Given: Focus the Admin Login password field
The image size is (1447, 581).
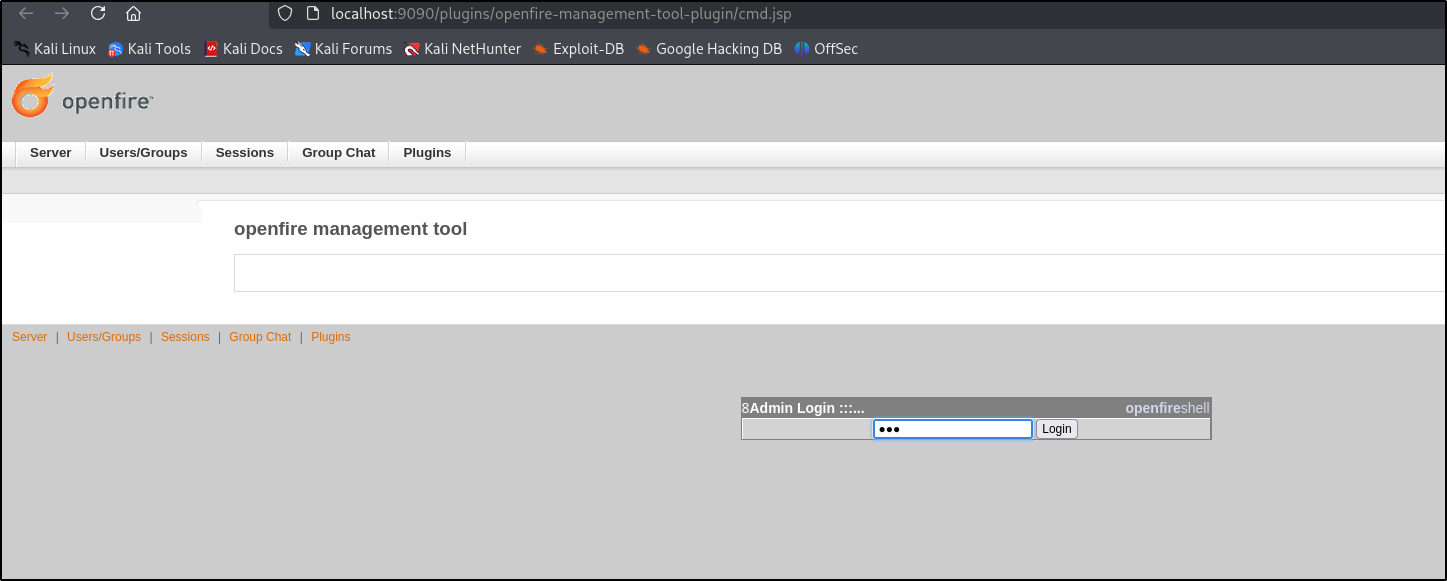Looking at the screenshot, I should pyautogui.click(x=952, y=429).
